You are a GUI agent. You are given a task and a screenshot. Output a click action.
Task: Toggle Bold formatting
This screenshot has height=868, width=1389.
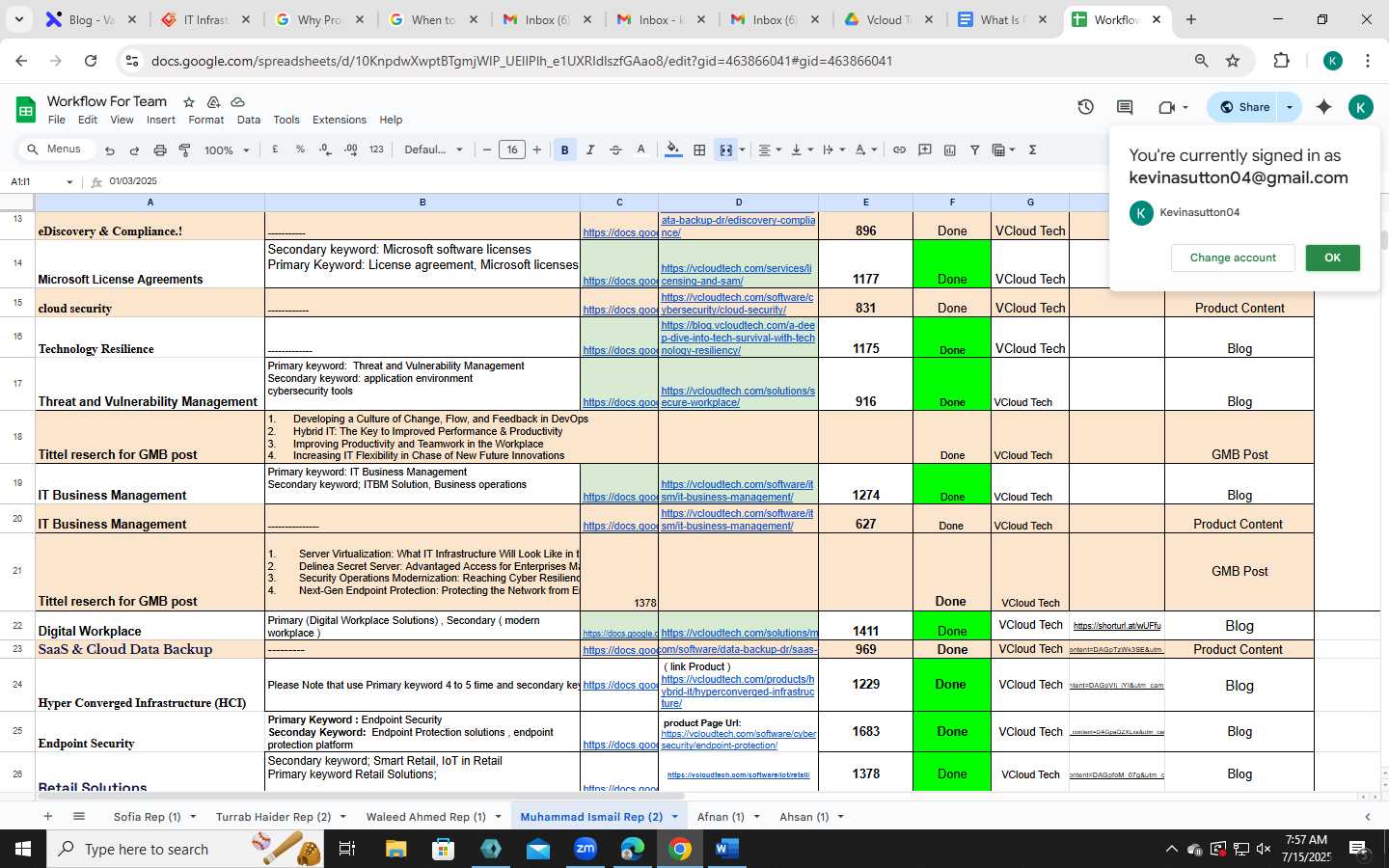coord(564,149)
